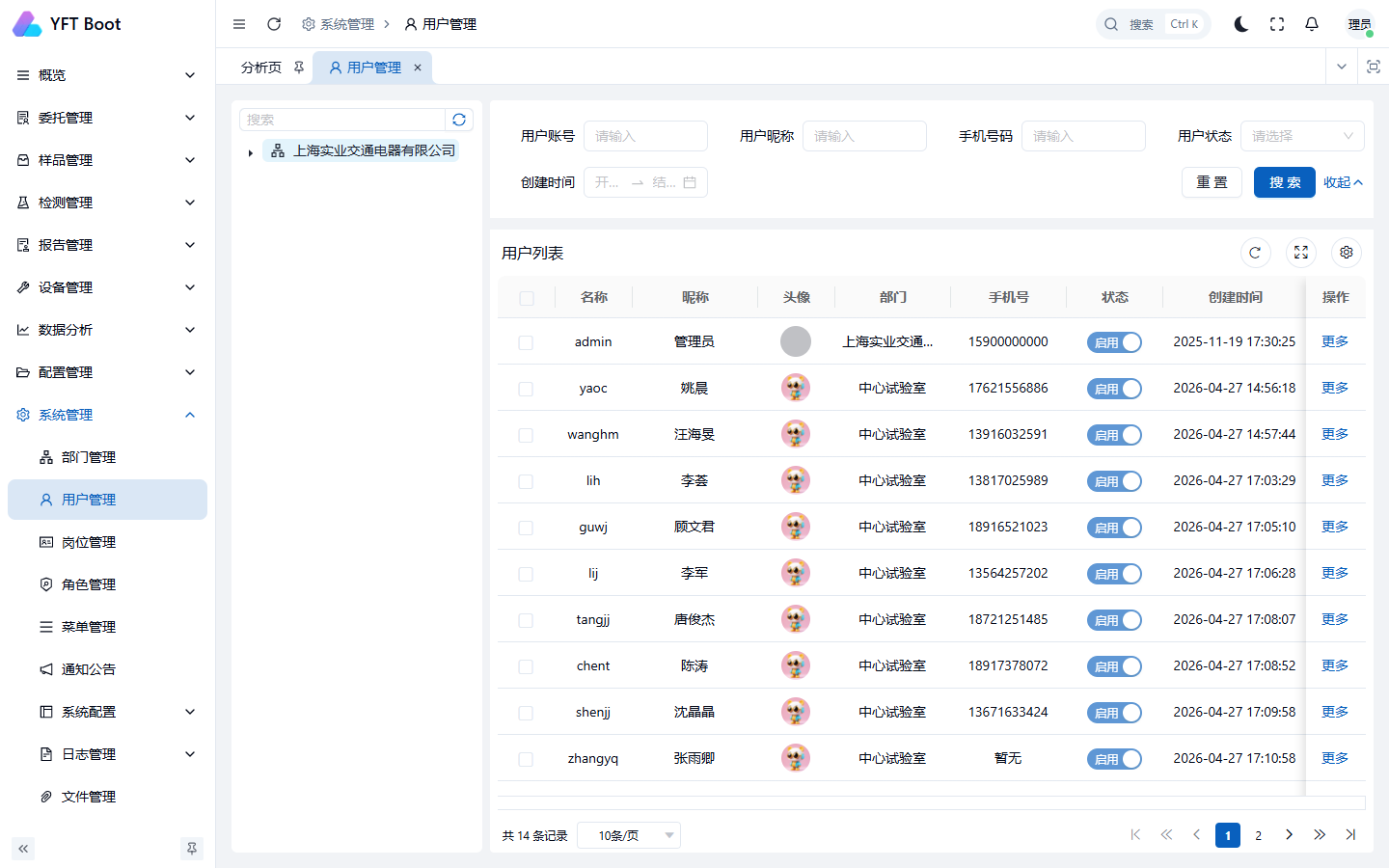Viewport: 1389px width, 868px height.
Task: Jump forward pages with double-right arrow
Action: tap(1320, 835)
